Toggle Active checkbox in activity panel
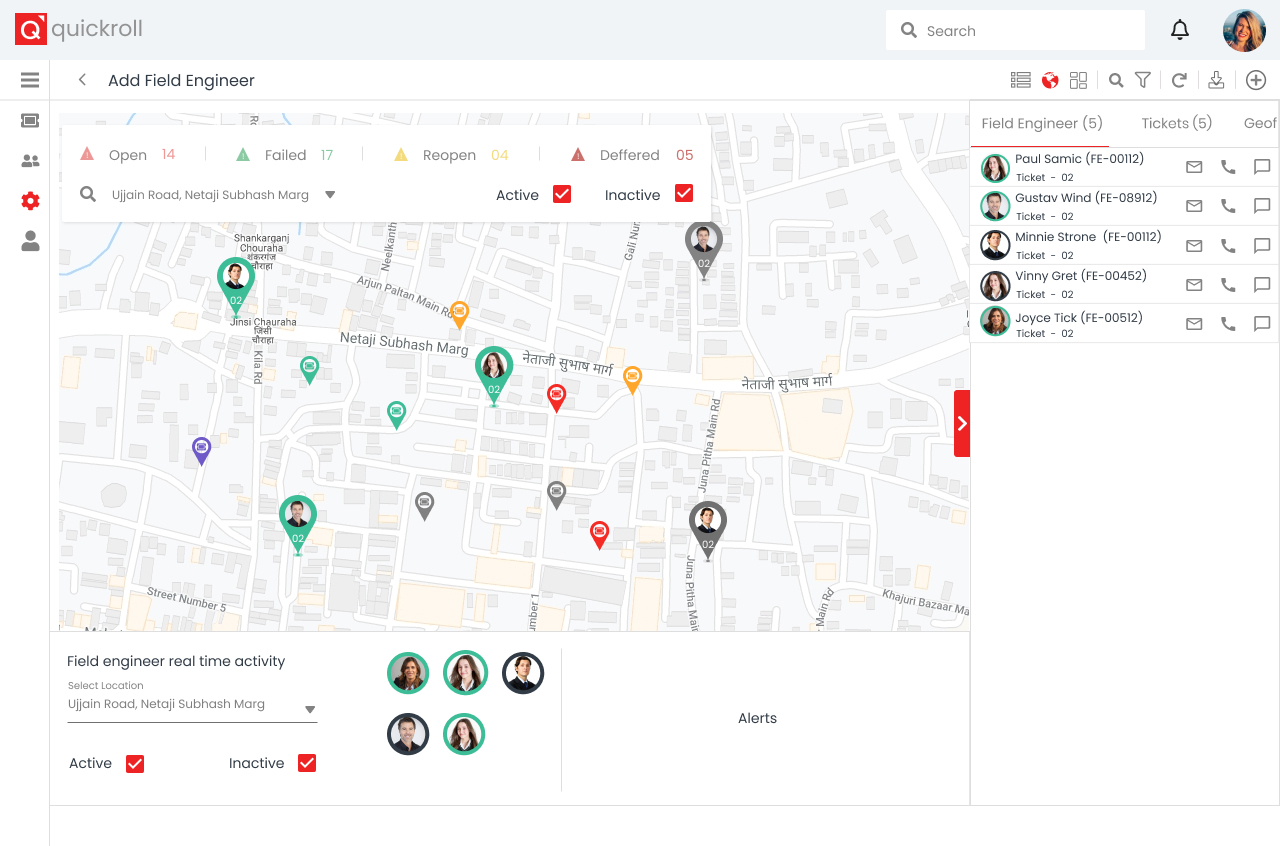The height and width of the screenshot is (846, 1280). pos(135,764)
